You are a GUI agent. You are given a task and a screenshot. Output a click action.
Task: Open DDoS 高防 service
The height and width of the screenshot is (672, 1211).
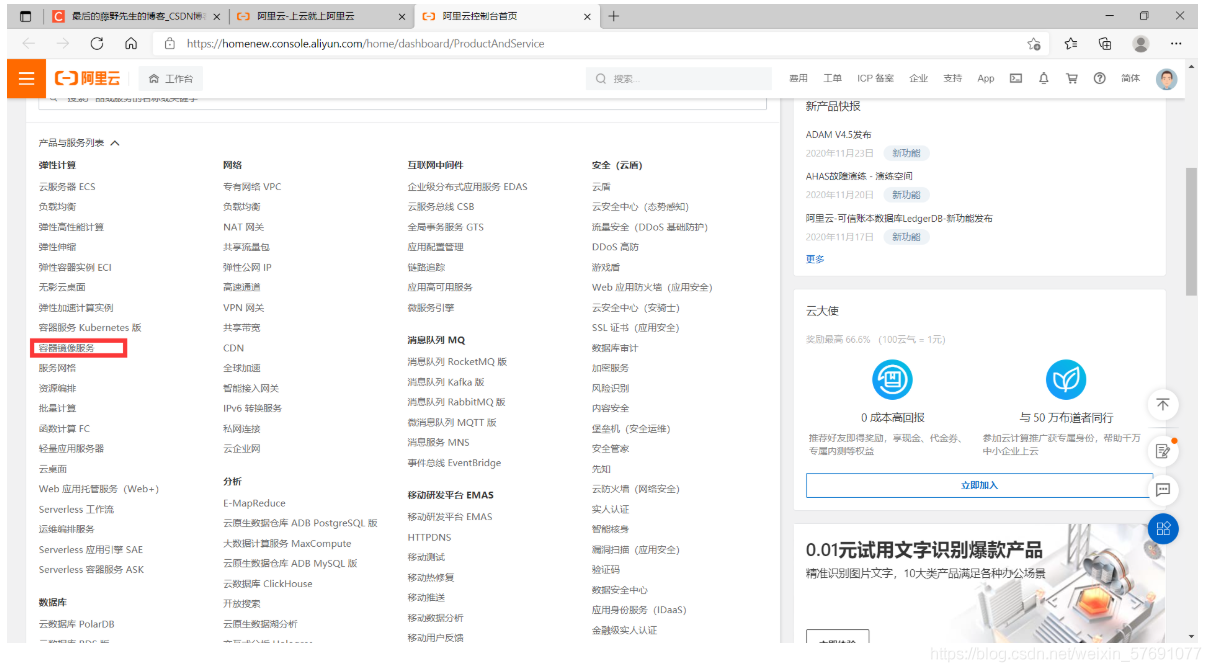pyautogui.click(x=615, y=247)
